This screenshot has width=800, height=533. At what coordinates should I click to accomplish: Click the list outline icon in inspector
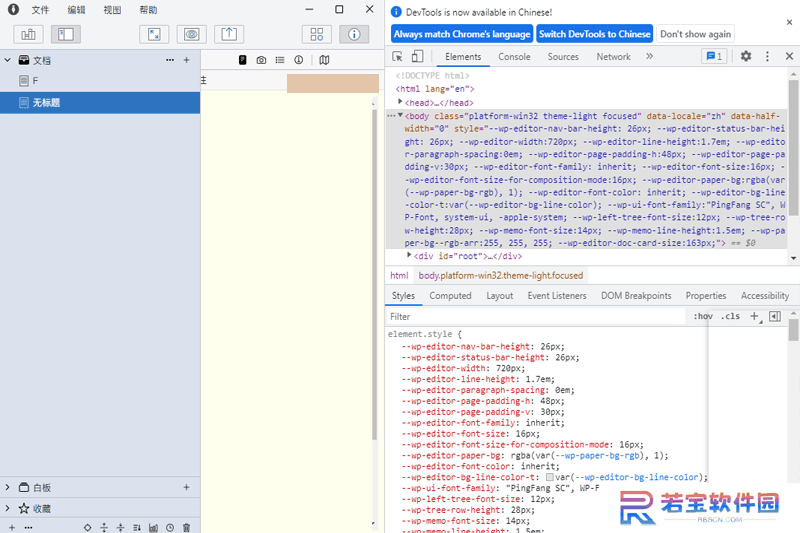(280, 60)
